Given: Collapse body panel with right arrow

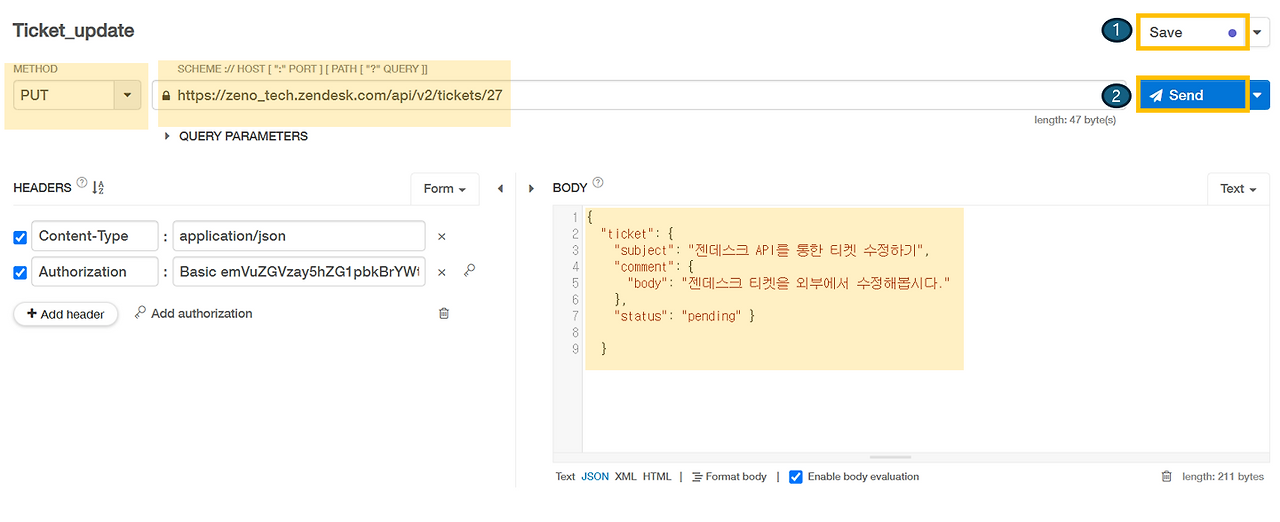Looking at the screenshot, I should (531, 188).
